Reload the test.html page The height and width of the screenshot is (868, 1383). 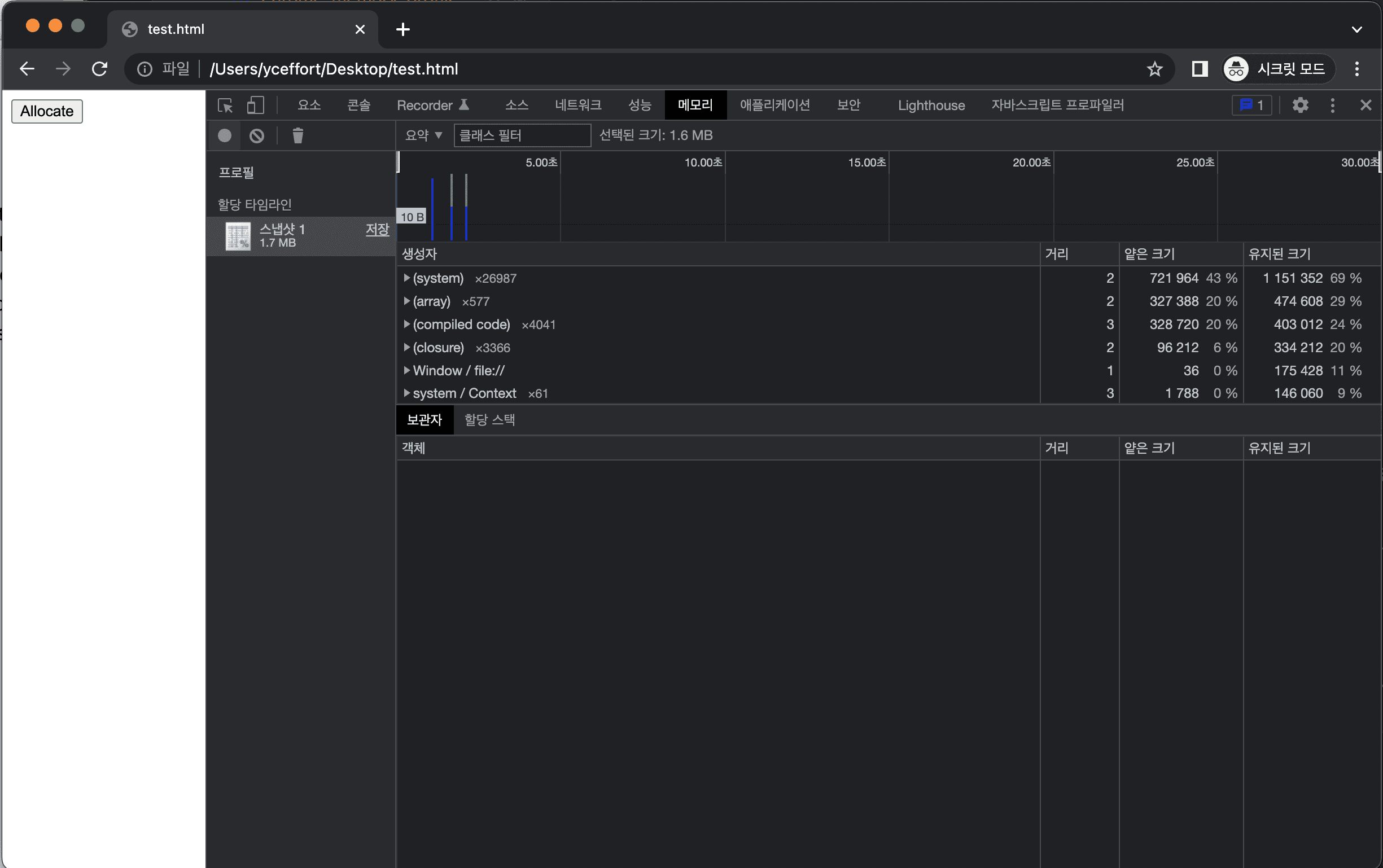click(x=99, y=68)
